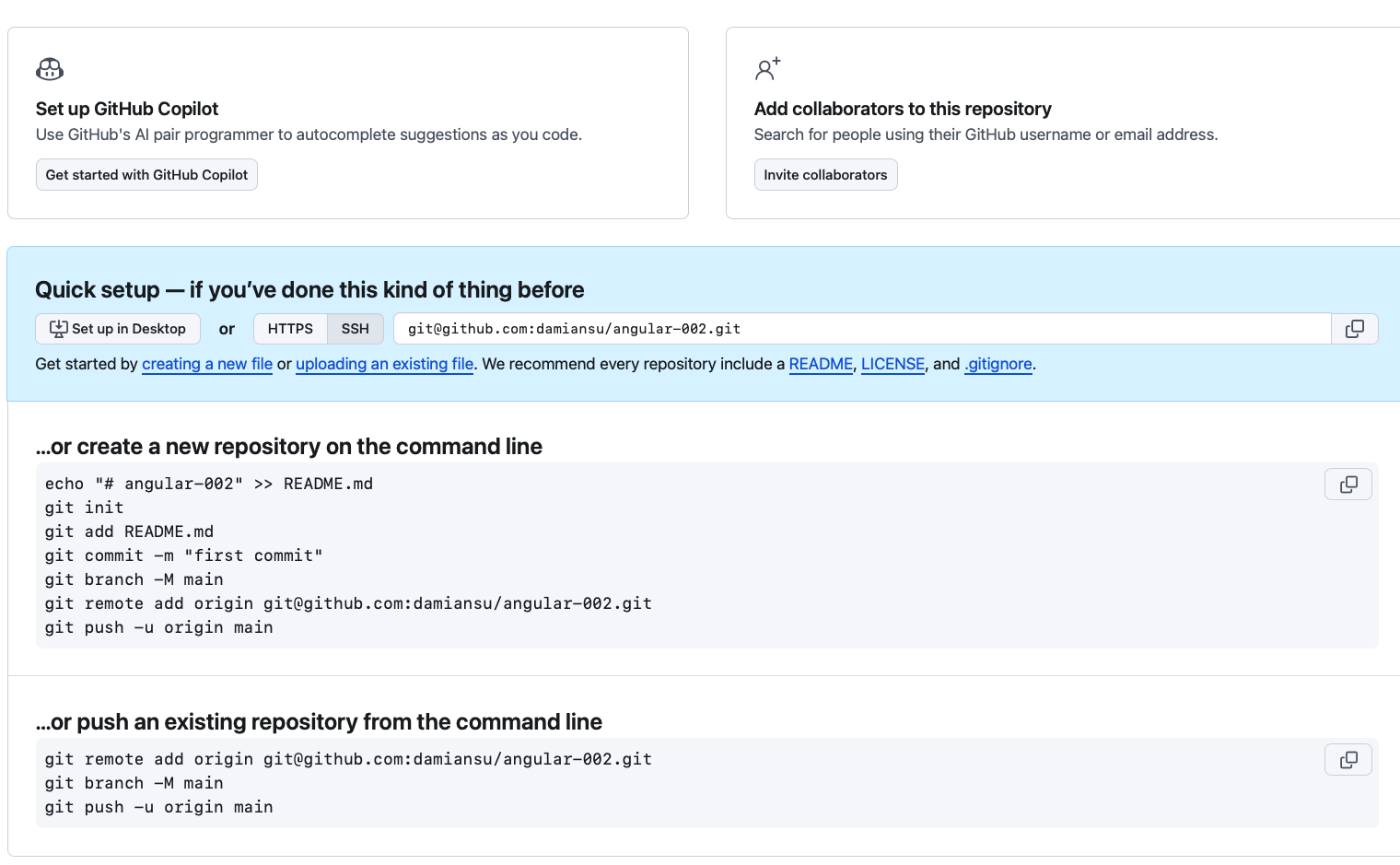Click the Set up GitHub Copilot heading

127,109
